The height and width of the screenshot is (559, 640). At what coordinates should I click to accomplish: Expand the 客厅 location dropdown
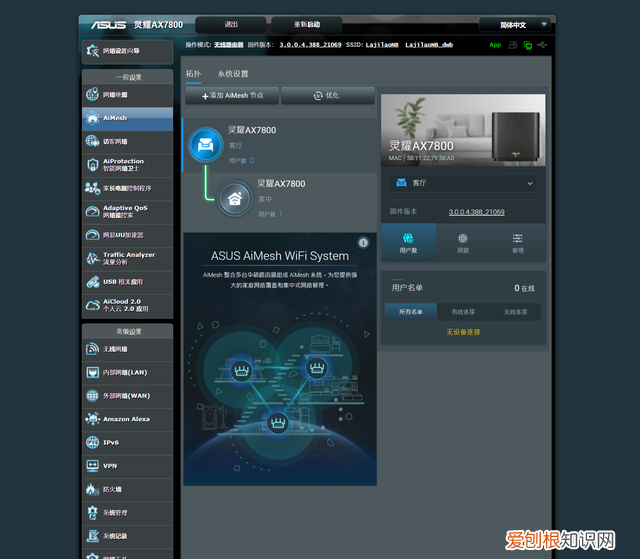coord(463,184)
